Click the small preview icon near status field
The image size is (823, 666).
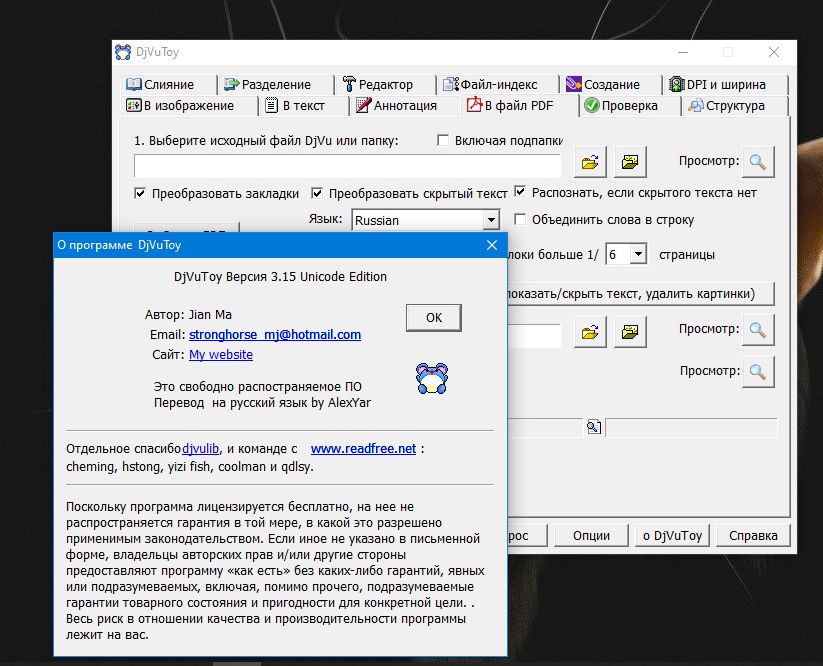(x=594, y=427)
